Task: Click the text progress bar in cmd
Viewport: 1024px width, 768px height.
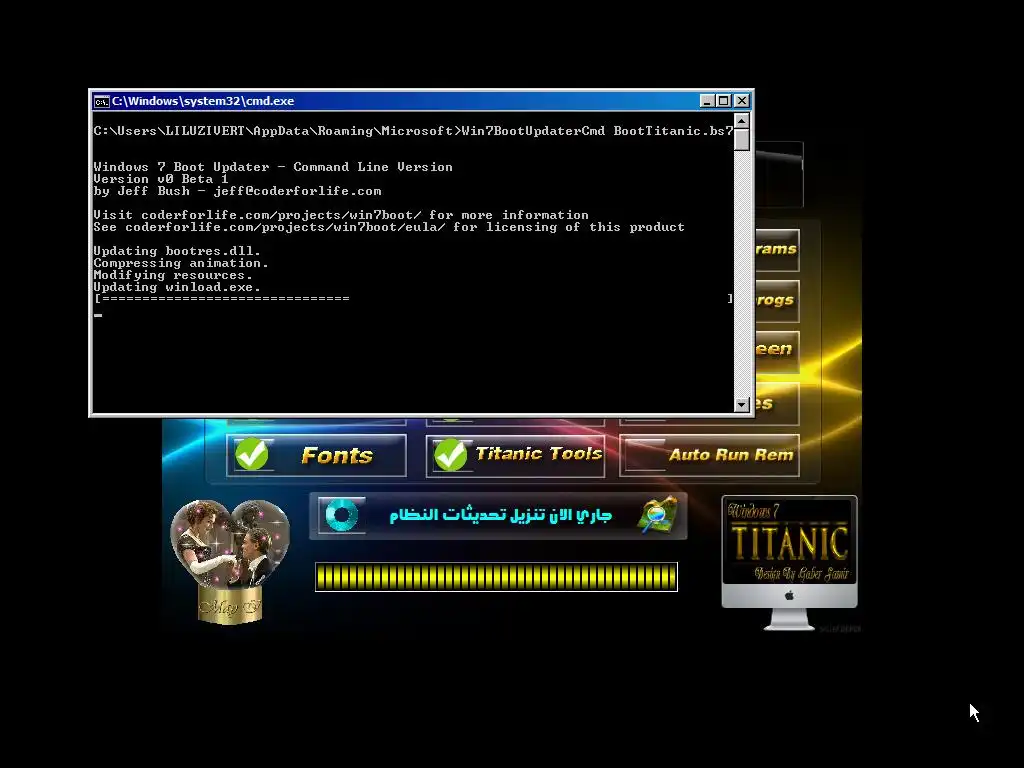Action: tap(413, 298)
